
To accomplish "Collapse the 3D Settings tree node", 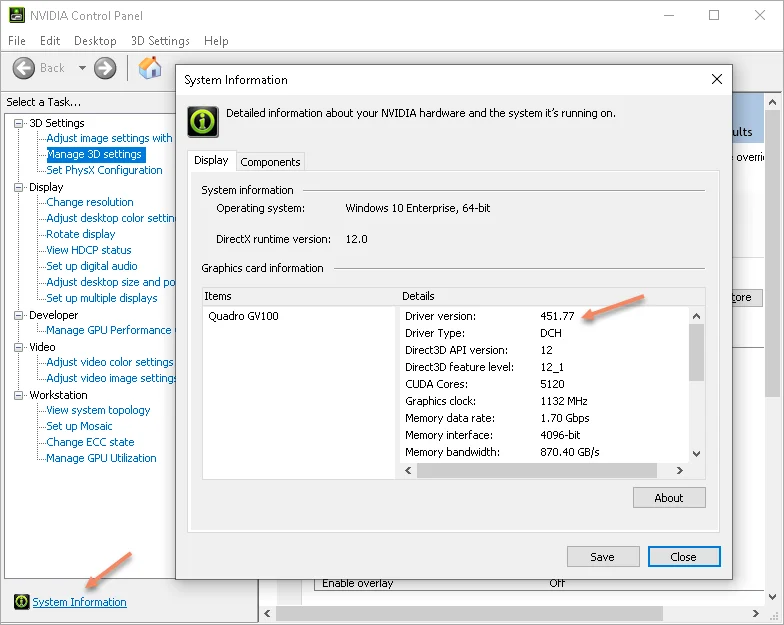I will (19, 123).
